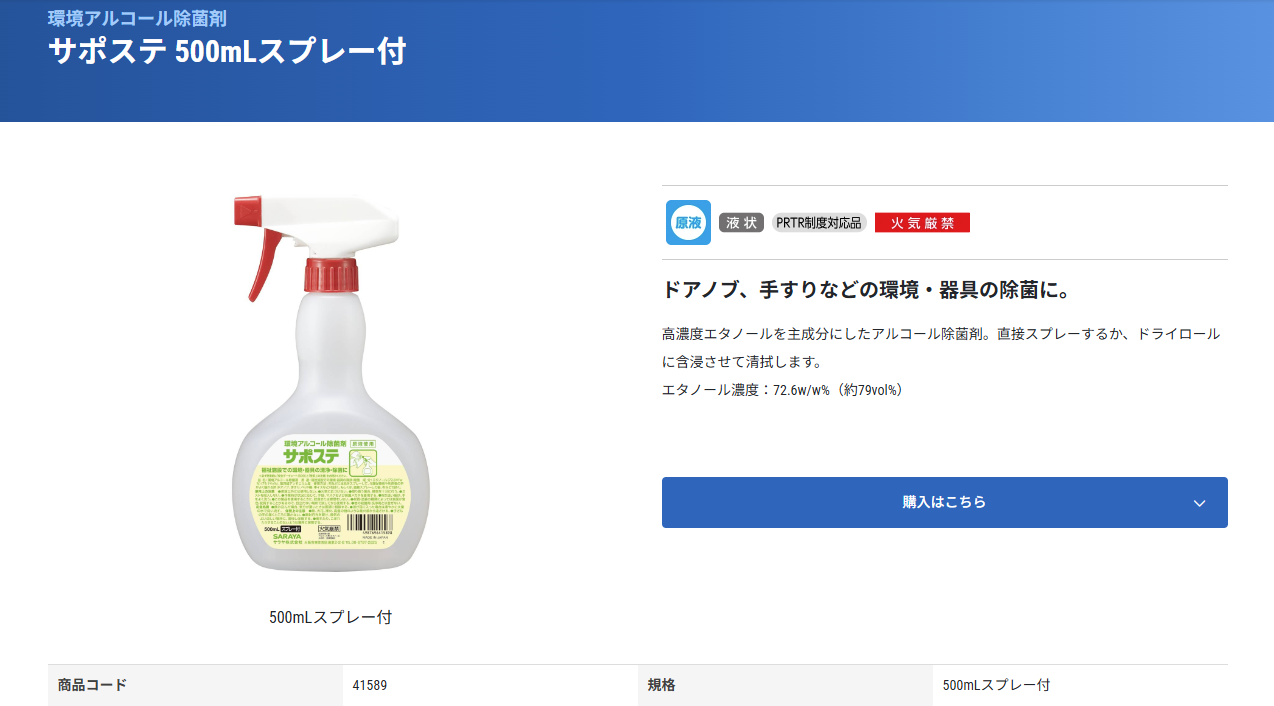Click the 500mLスプレー付 caption below bottle image
1274x706 pixels.
pos(330,617)
